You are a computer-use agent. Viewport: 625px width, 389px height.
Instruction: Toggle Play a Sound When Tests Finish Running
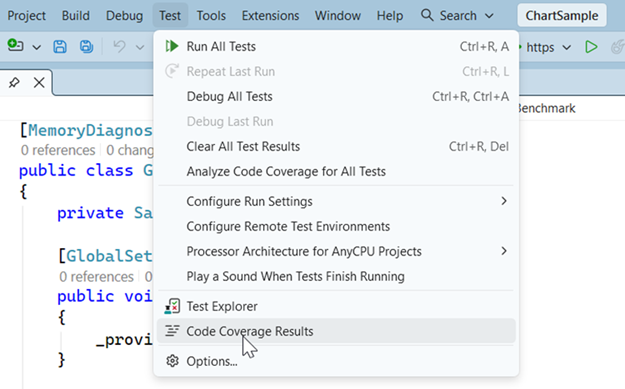[336, 276]
